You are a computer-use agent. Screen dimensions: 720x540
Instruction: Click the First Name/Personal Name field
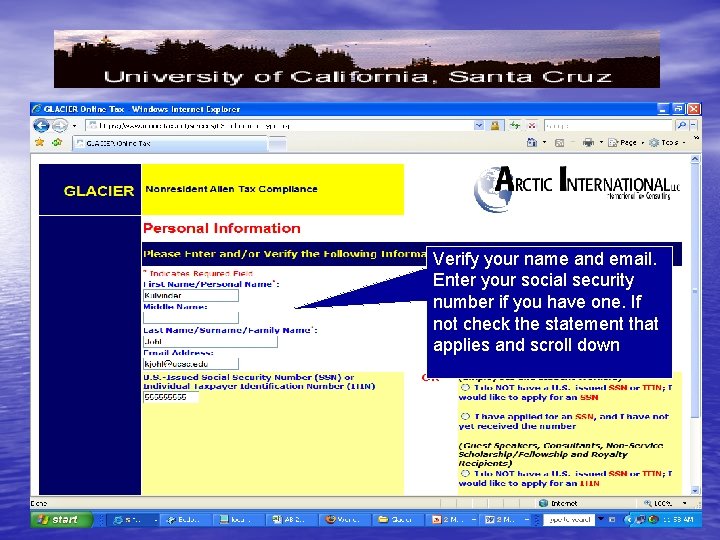click(191, 295)
